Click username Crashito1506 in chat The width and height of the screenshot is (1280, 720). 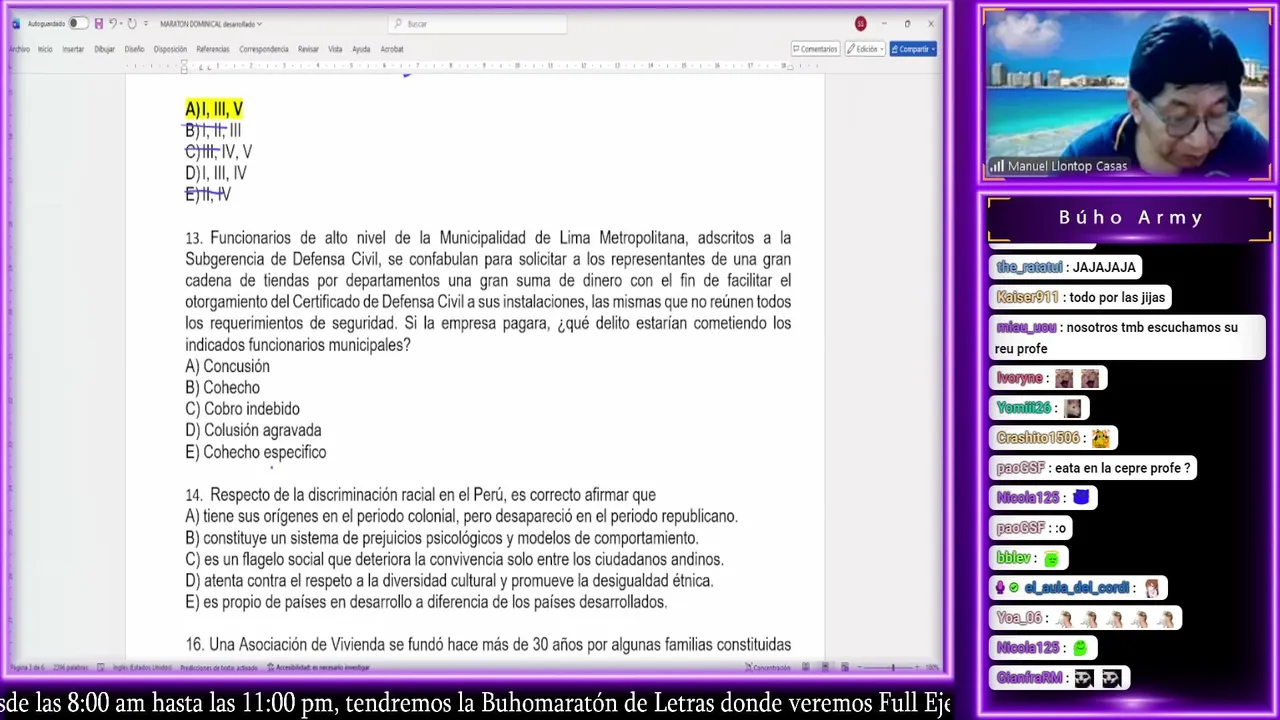click(x=1038, y=437)
